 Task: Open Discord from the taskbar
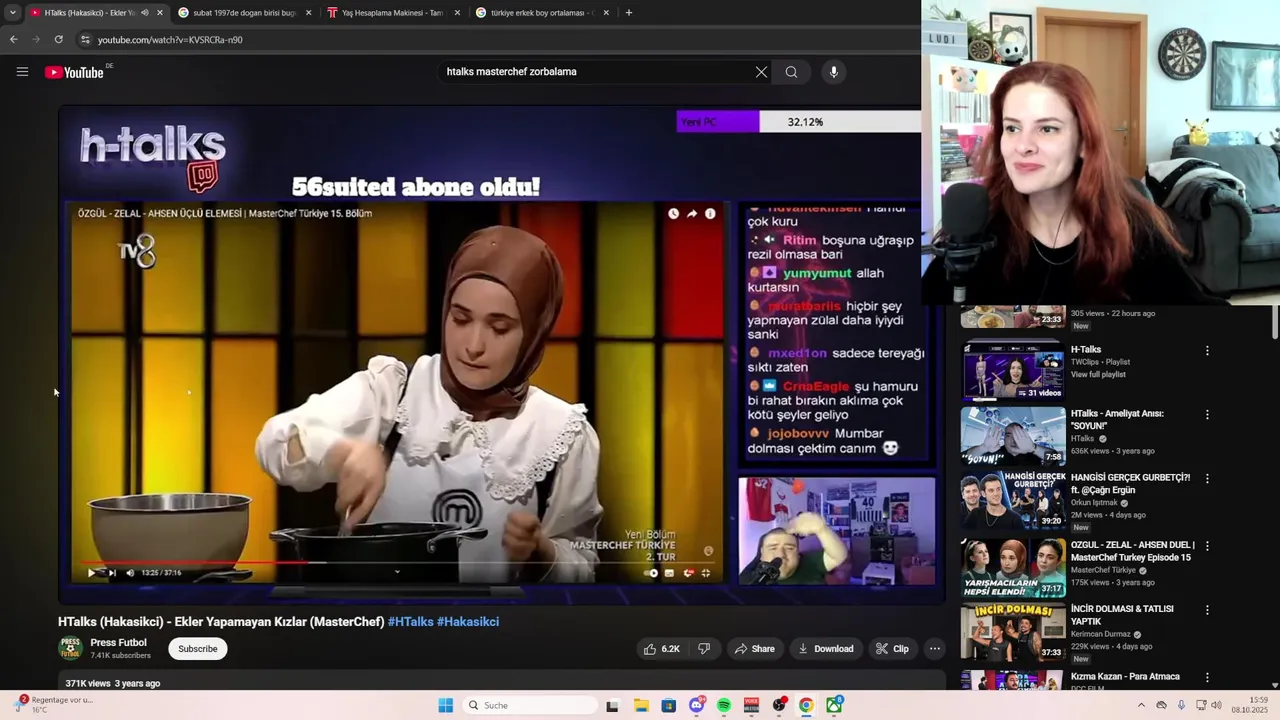coord(697,705)
